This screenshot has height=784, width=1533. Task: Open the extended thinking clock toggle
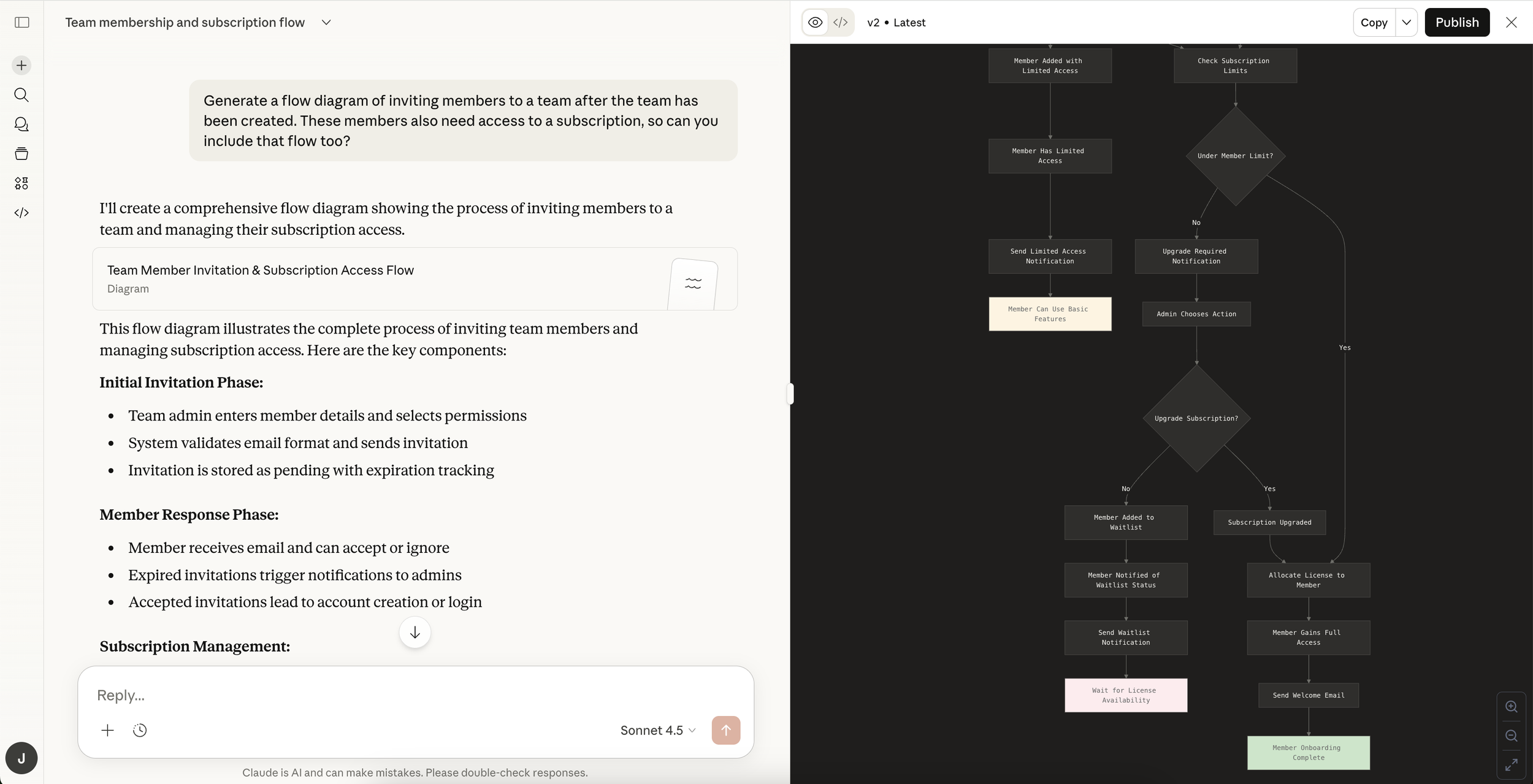click(140, 730)
